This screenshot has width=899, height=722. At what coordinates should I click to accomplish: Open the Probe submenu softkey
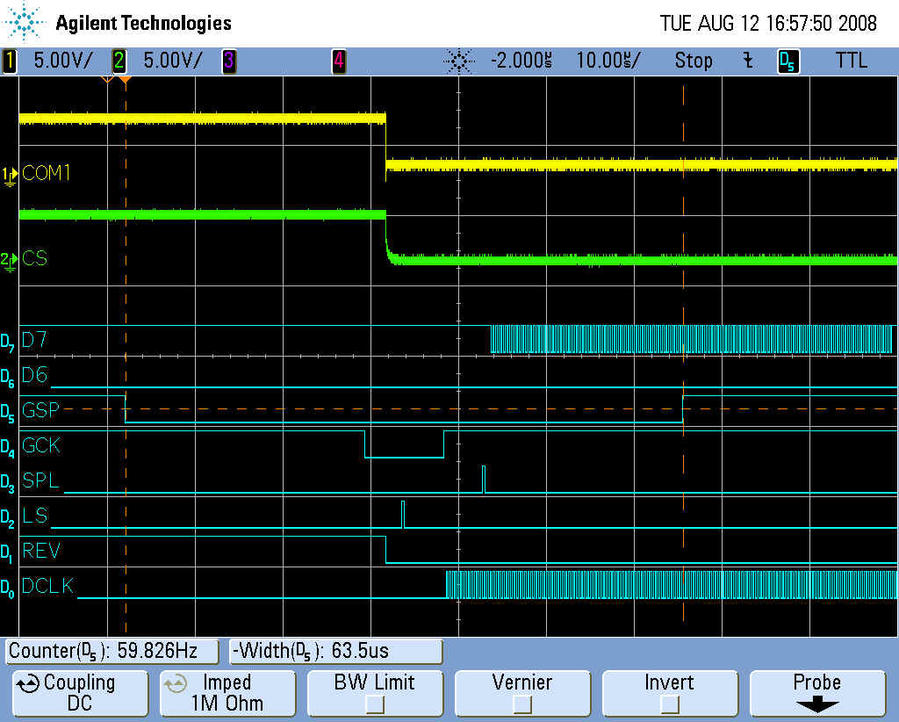pos(816,693)
